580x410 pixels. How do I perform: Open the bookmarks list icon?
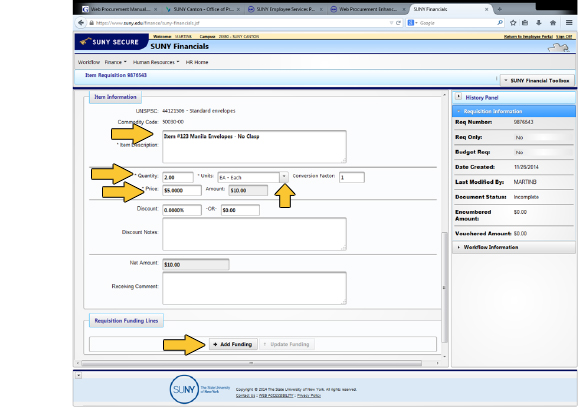(525, 23)
